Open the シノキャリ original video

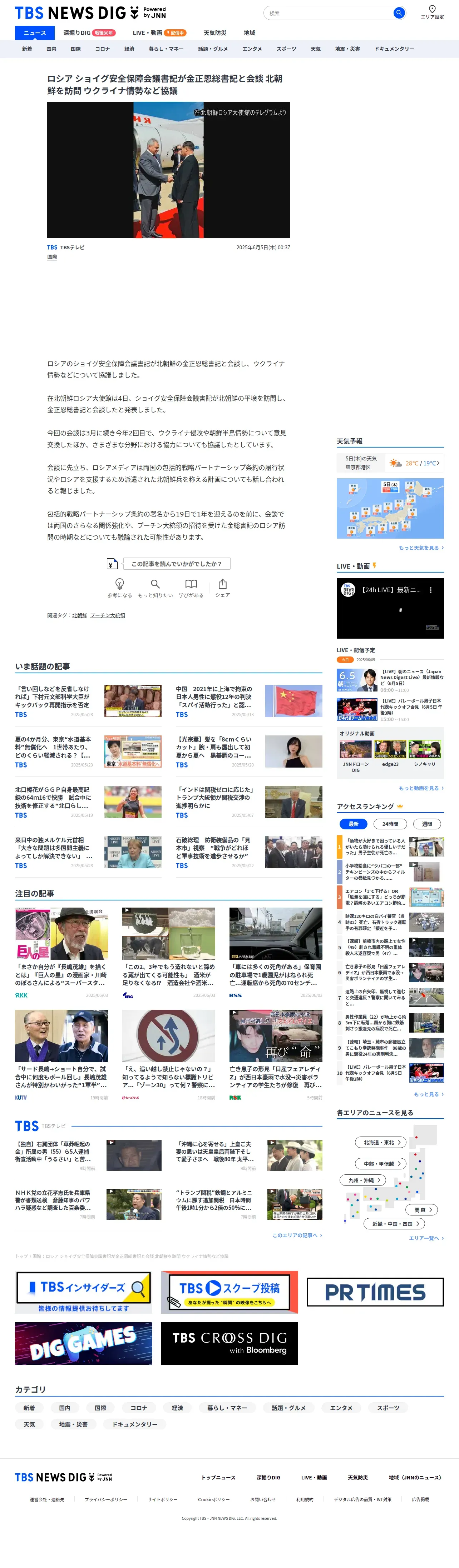click(425, 754)
